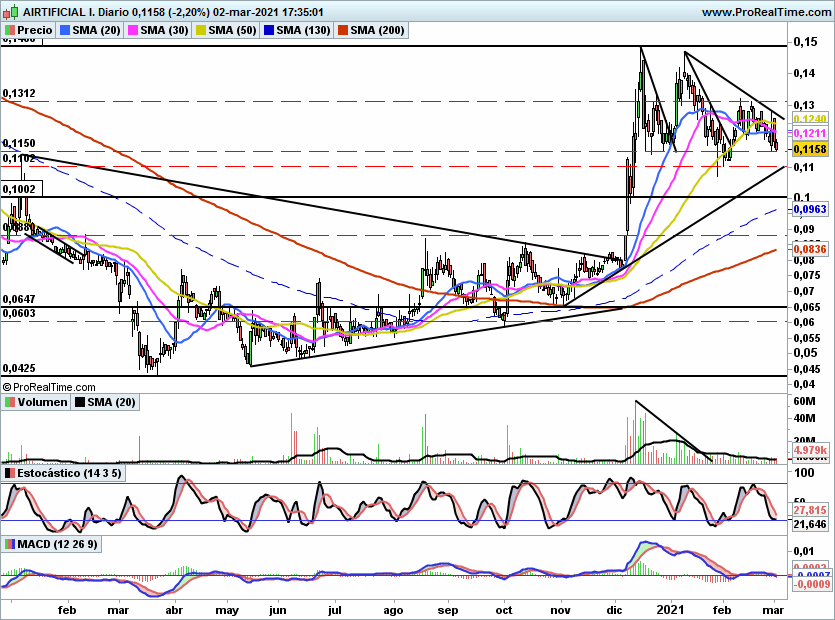Screen dimensions: 835x620
Task: Click the MACD panel multicolor icon
Action: point(10,544)
